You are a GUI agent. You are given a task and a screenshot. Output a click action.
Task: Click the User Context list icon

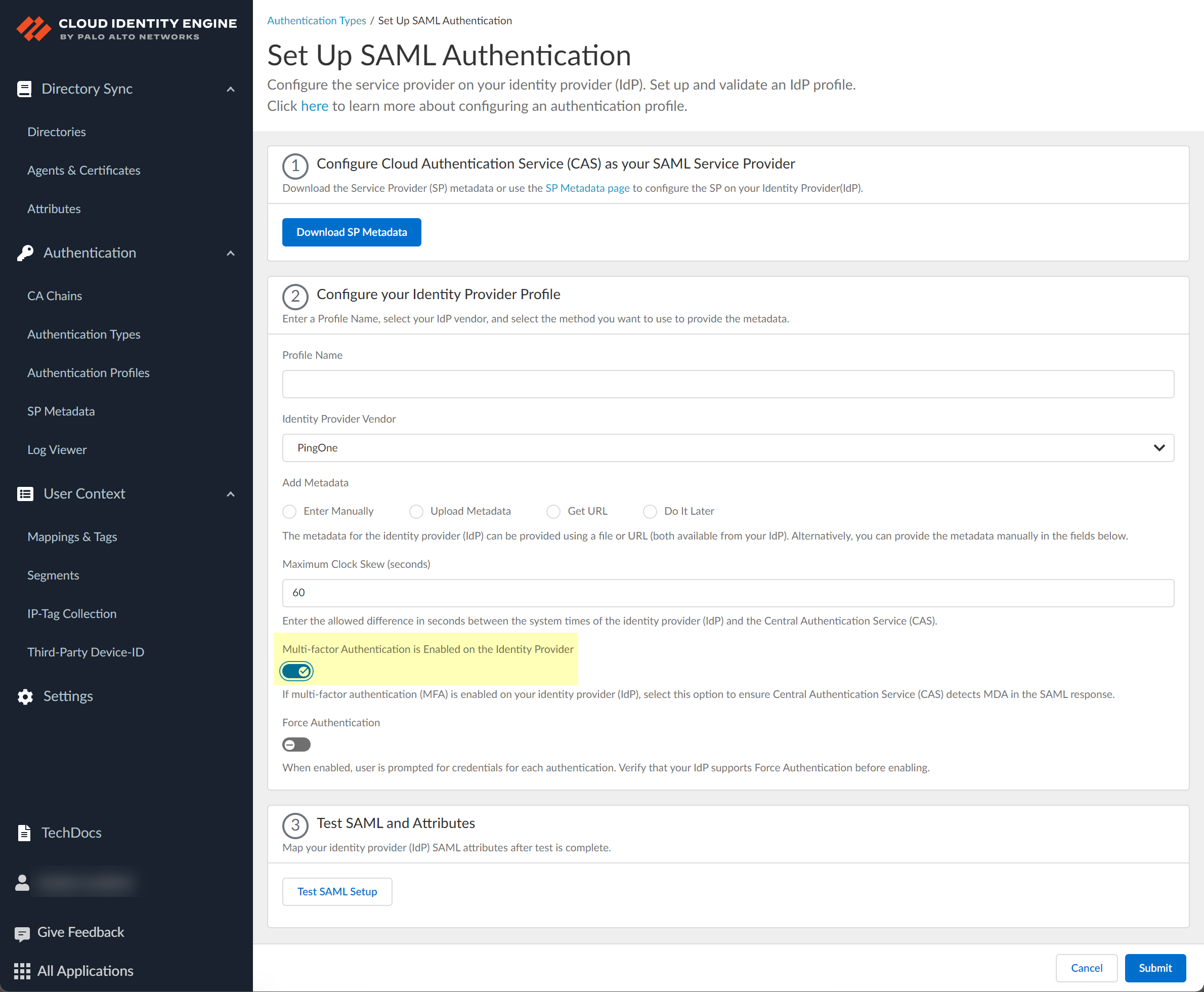point(25,493)
